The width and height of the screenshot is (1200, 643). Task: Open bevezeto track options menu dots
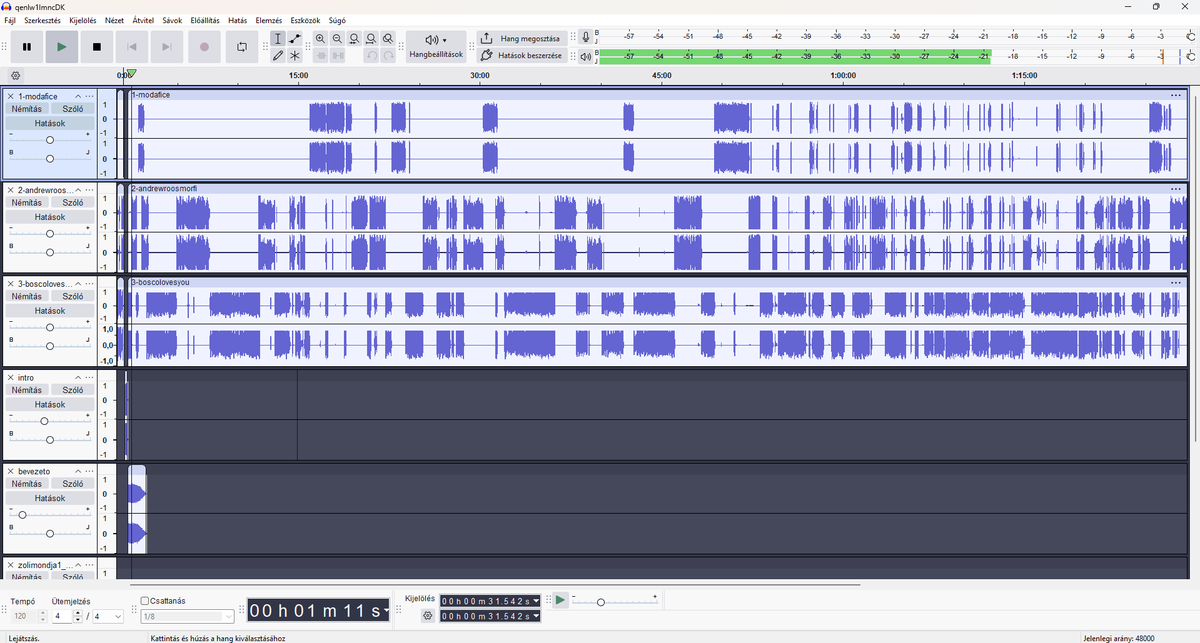pyautogui.click(x=89, y=470)
